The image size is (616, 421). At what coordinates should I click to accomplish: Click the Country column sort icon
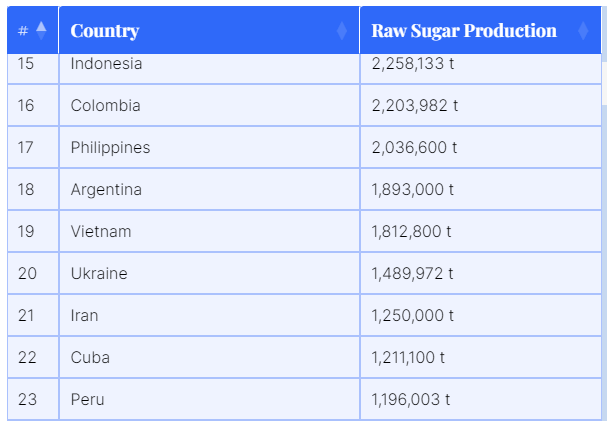pos(342,31)
